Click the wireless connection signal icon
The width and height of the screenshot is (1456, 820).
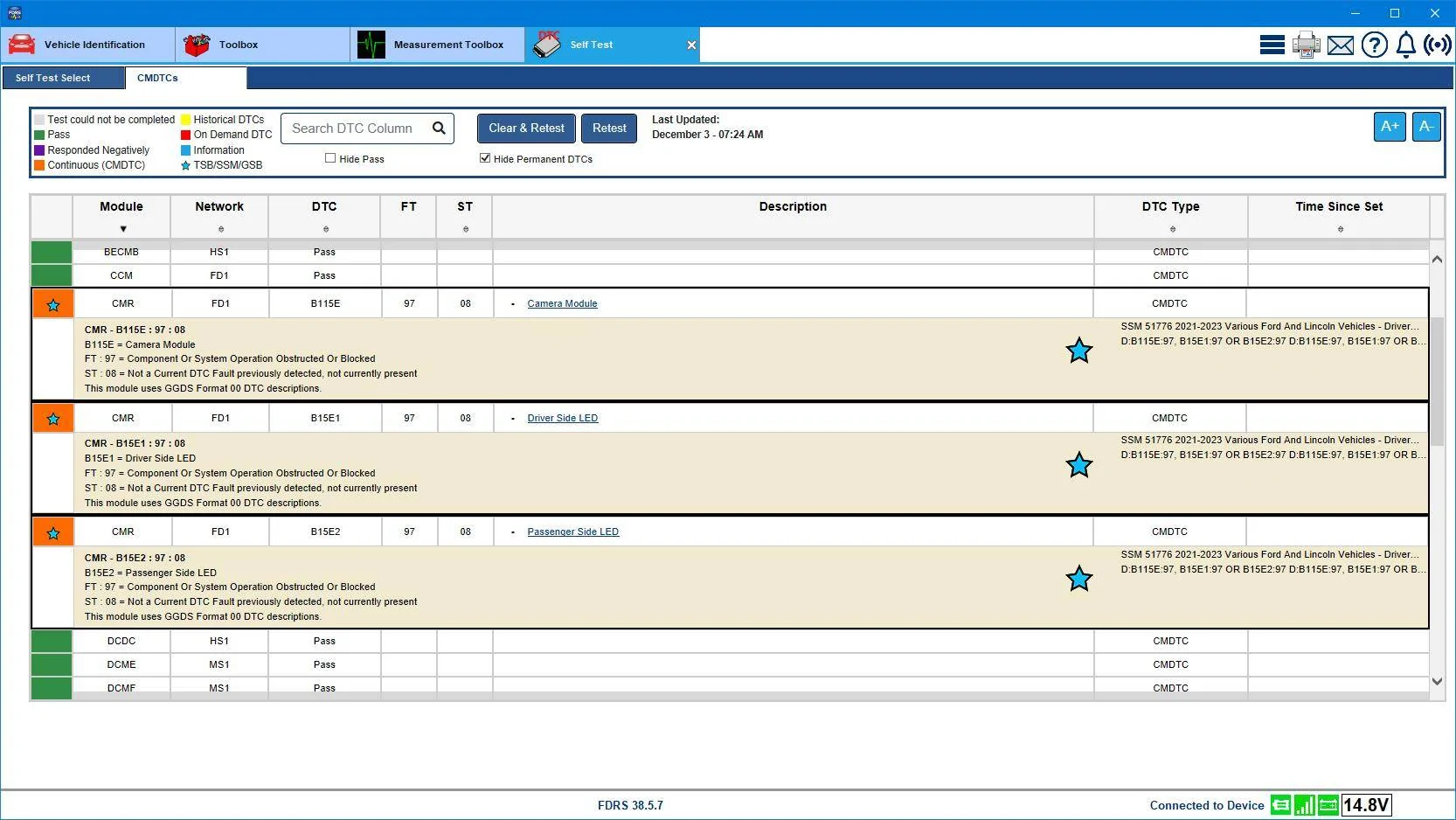click(1438, 45)
